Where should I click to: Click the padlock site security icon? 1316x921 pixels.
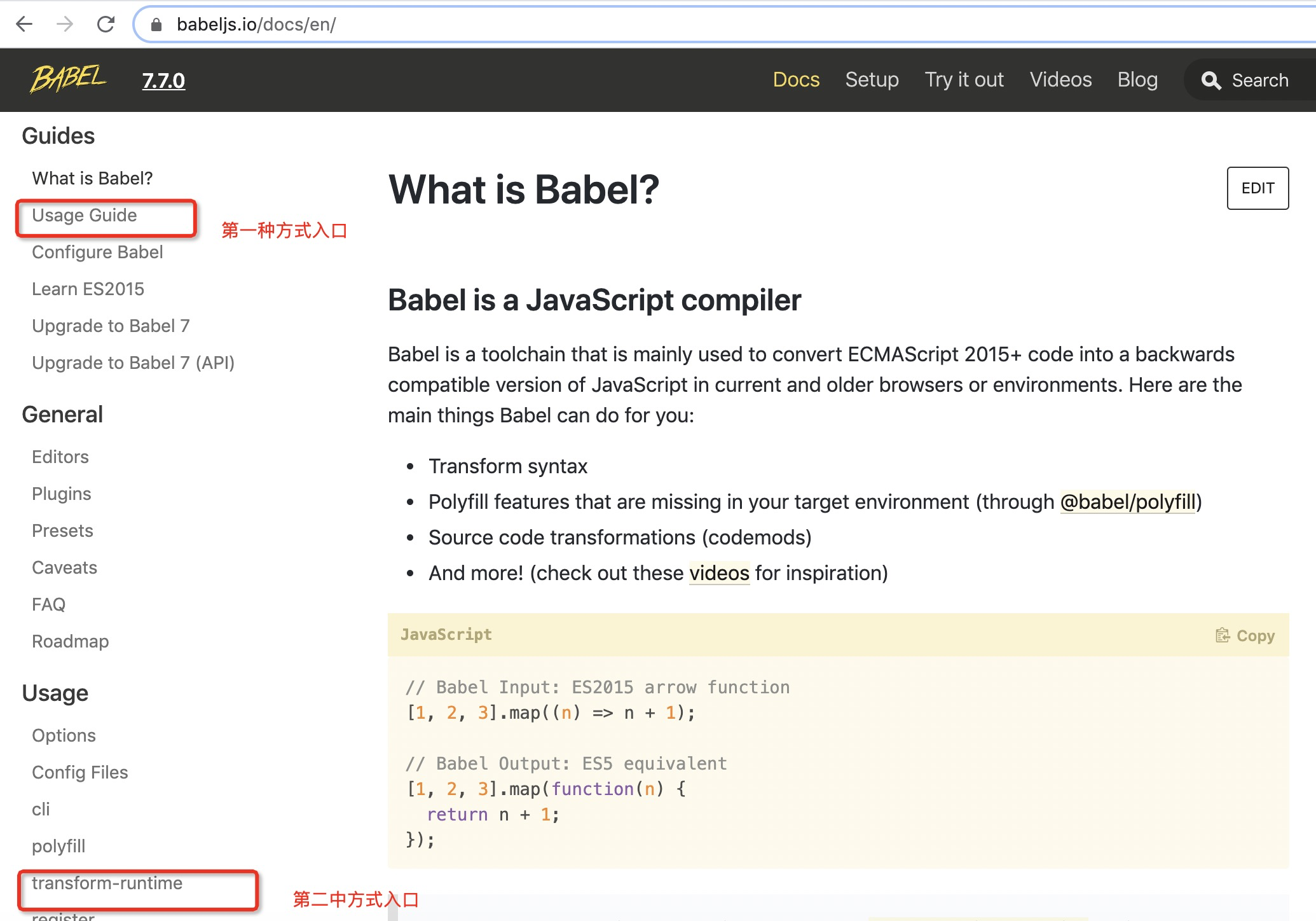coord(156,25)
